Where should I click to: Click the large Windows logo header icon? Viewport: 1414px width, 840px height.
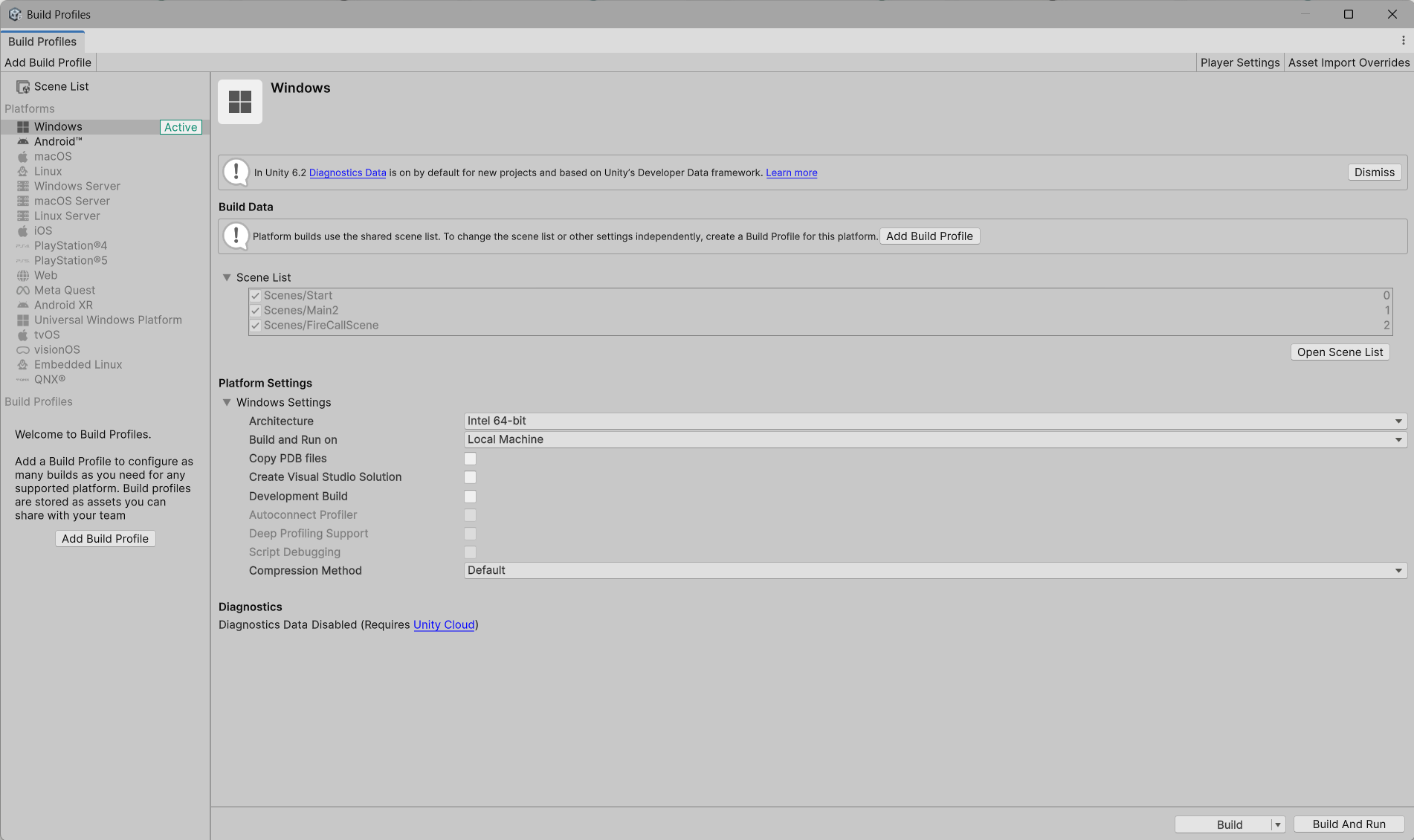[x=240, y=102]
